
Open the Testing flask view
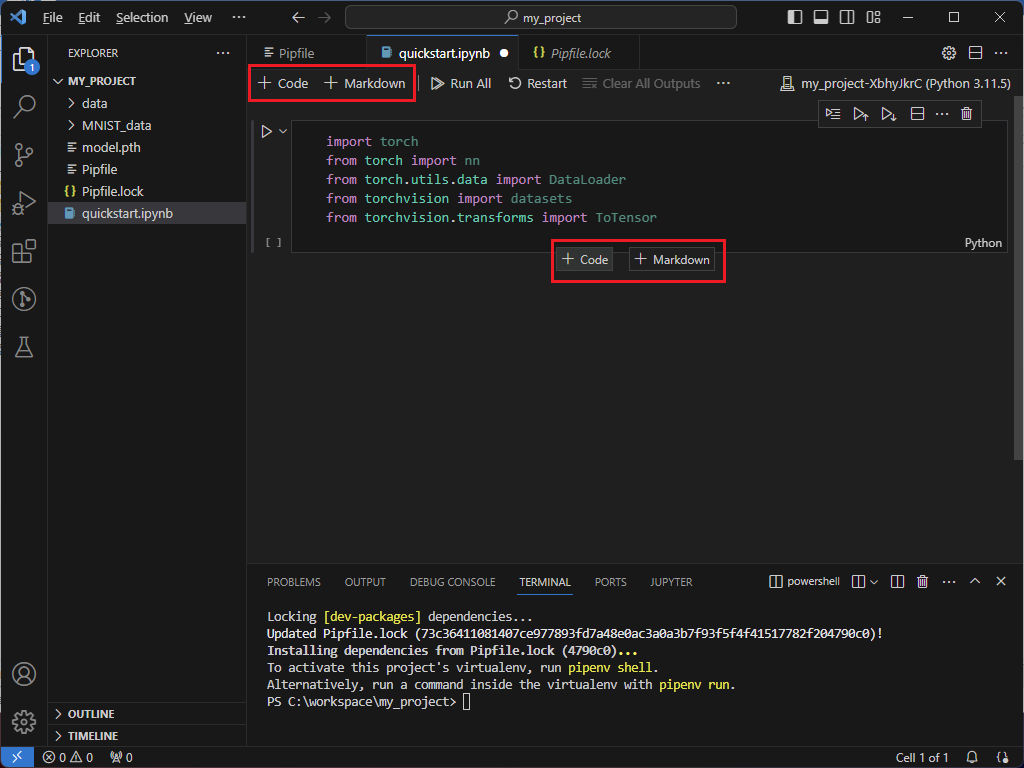click(24, 347)
